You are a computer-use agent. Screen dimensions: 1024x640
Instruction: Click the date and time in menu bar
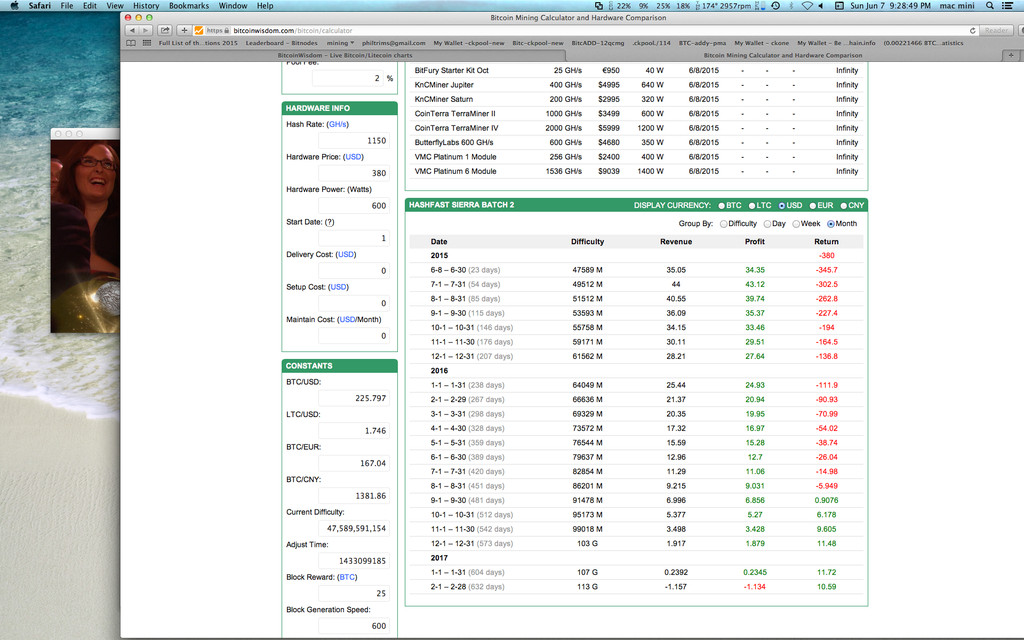890,5
